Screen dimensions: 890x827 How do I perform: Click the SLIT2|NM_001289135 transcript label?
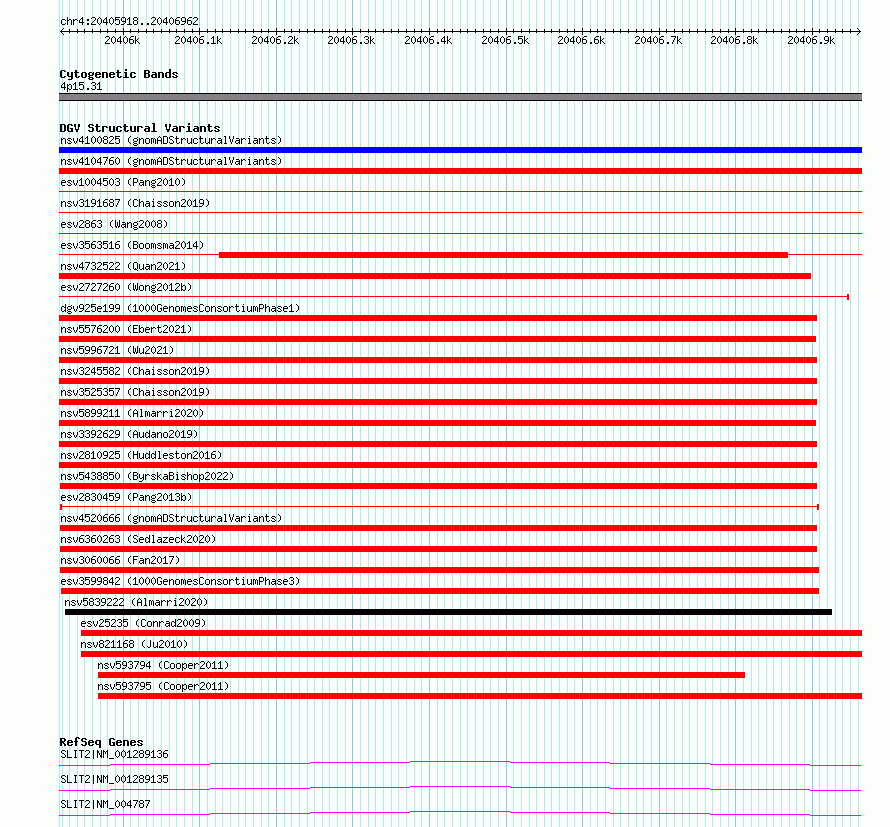pyautogui.click(x=114, y=779)
